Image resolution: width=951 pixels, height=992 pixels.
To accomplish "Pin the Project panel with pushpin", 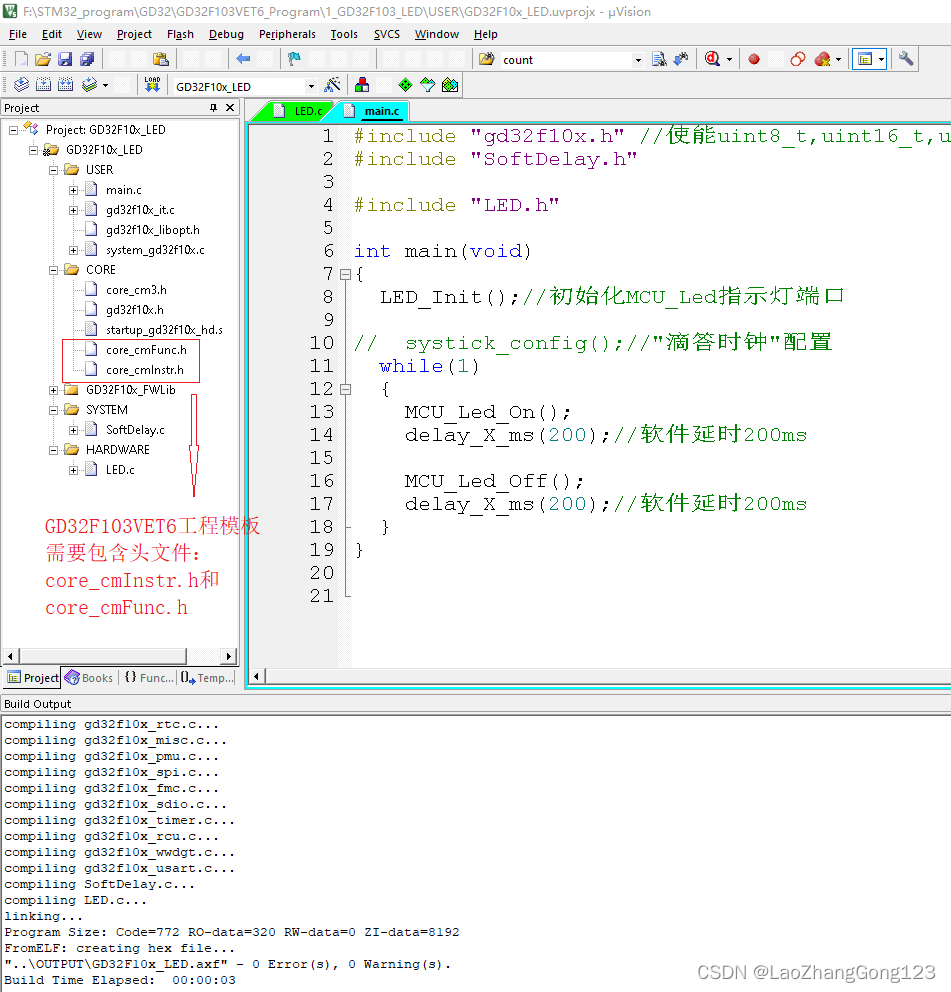I will coord(214,108).
